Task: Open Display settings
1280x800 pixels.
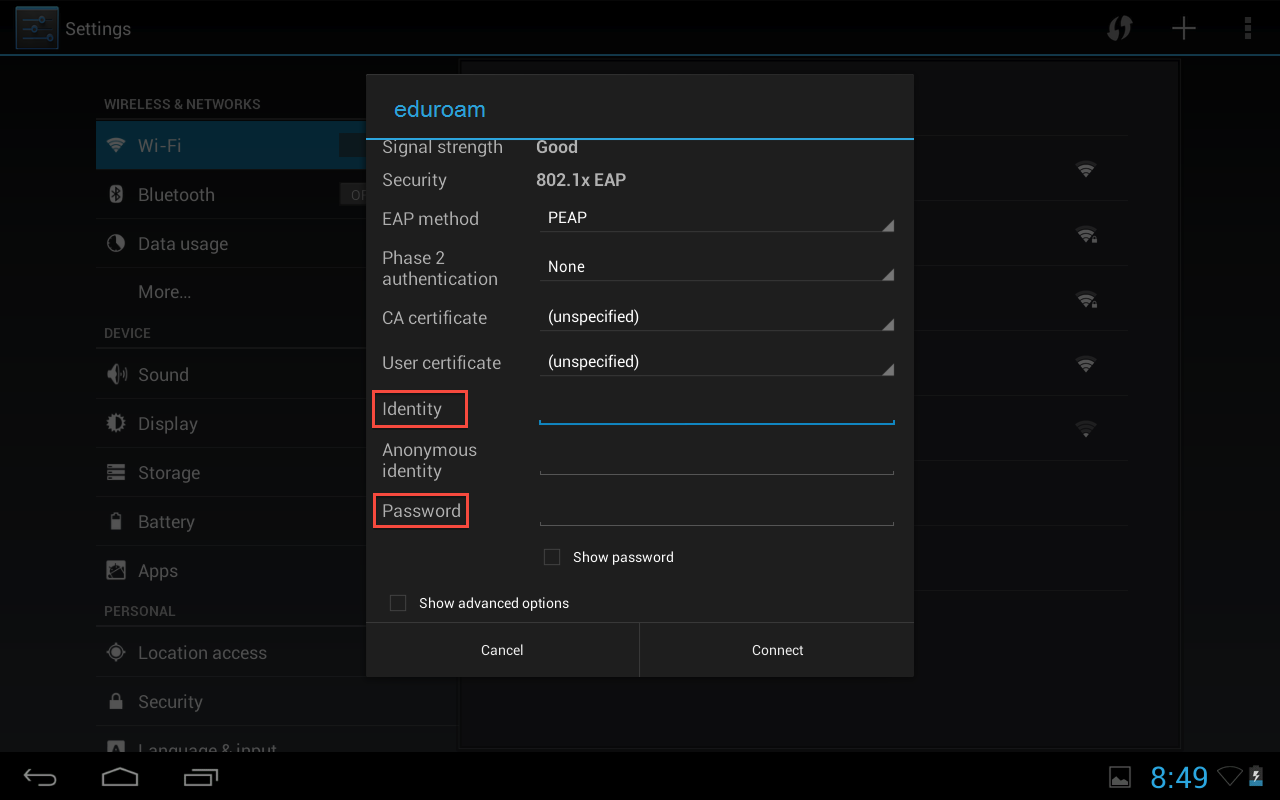Action: (x=231, y=423)
